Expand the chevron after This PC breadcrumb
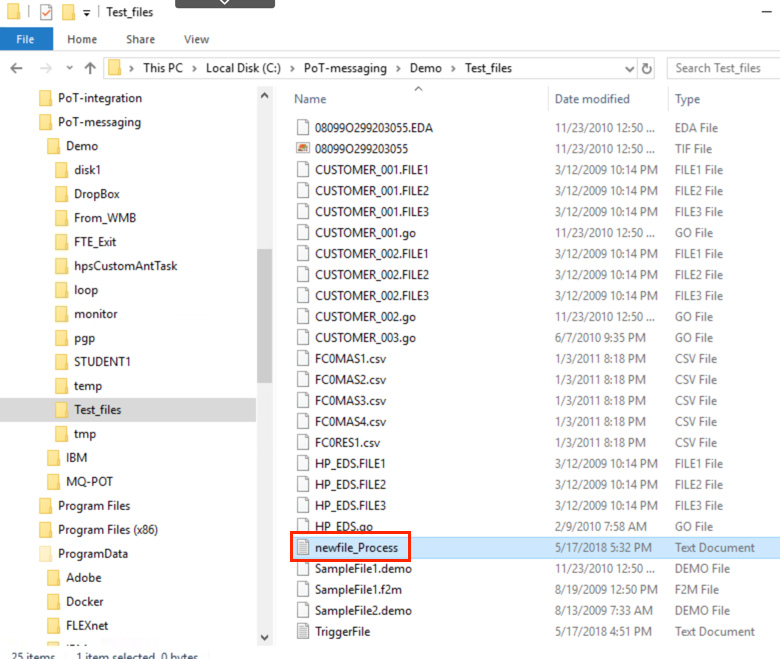The height and width of the screenshot is (659, 780). (x=195, y=68)
